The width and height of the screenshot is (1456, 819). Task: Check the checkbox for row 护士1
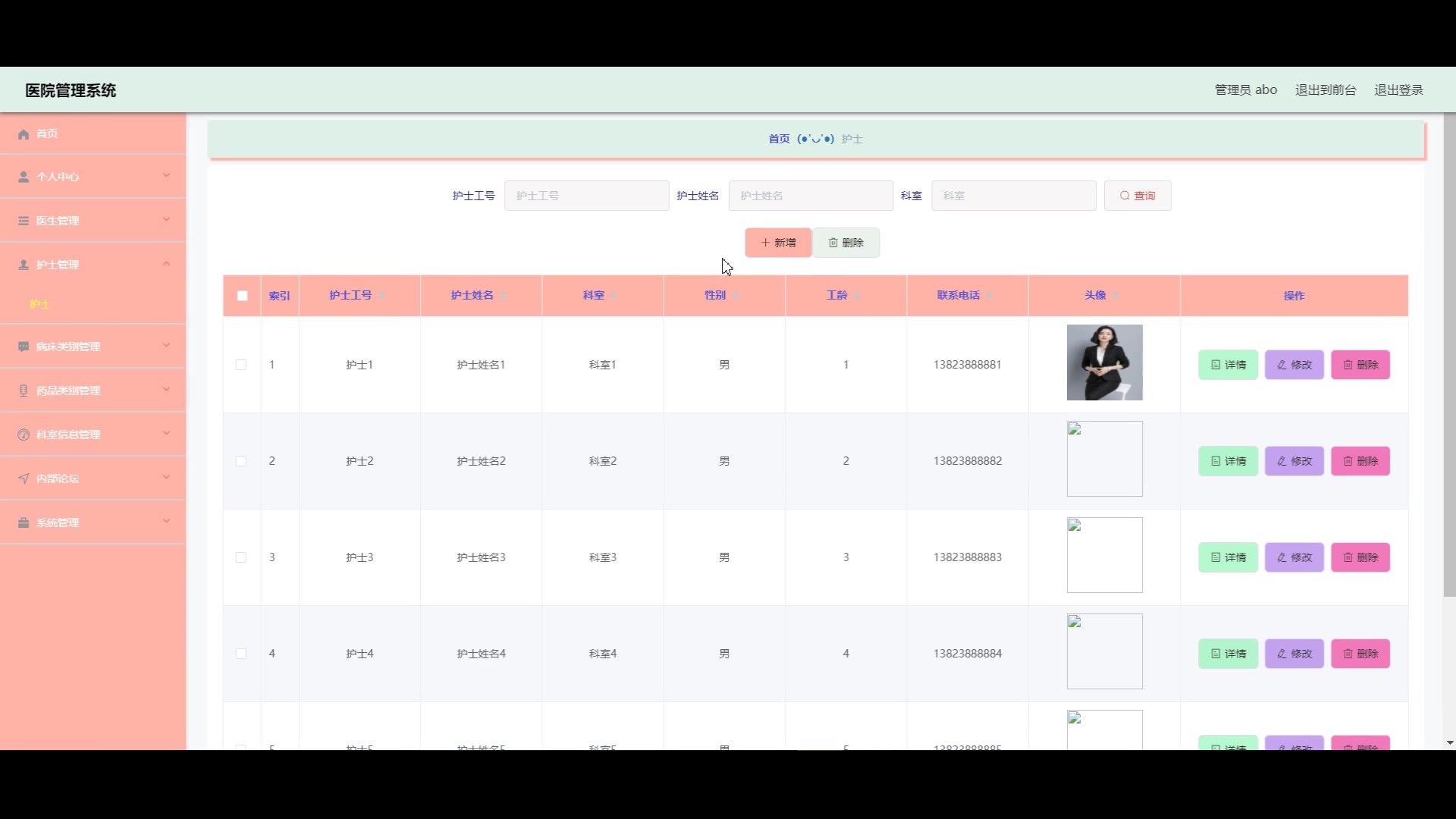pyautogui.click(x=241, y=365)
